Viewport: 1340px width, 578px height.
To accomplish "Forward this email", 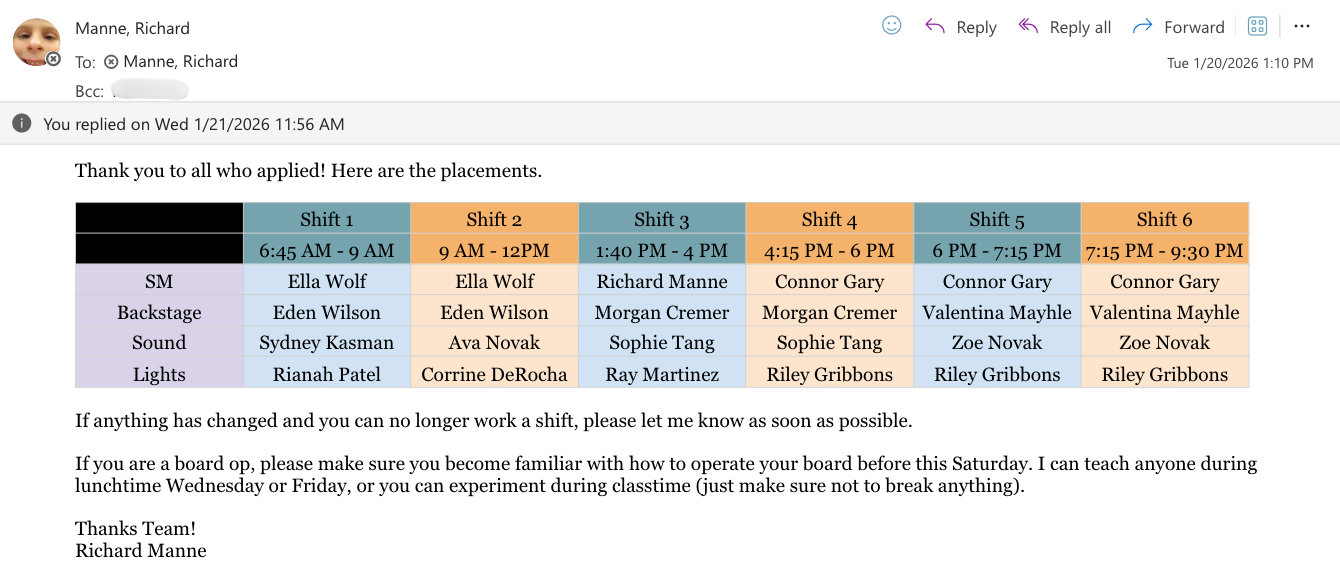I will tap(1178, 27).
